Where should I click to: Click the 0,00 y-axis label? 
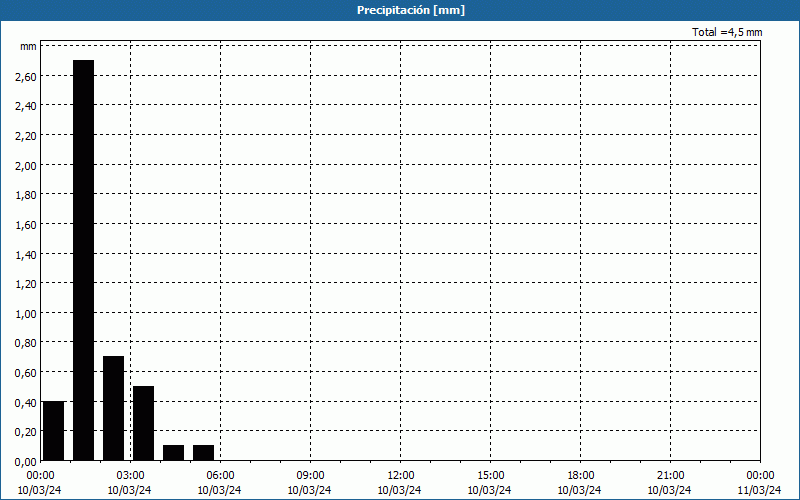[x=26, y=461]
